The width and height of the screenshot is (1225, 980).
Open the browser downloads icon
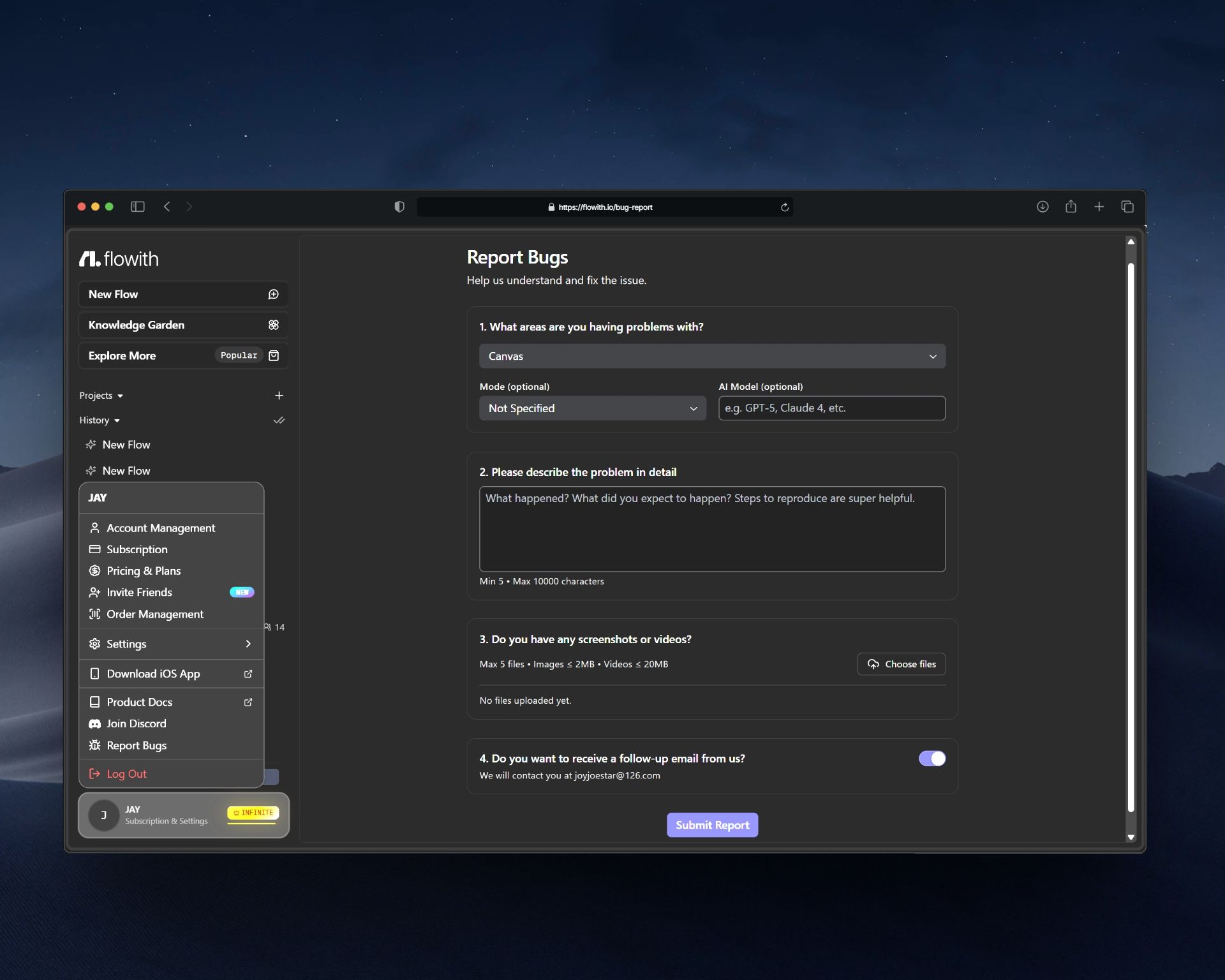[1042, 207]
